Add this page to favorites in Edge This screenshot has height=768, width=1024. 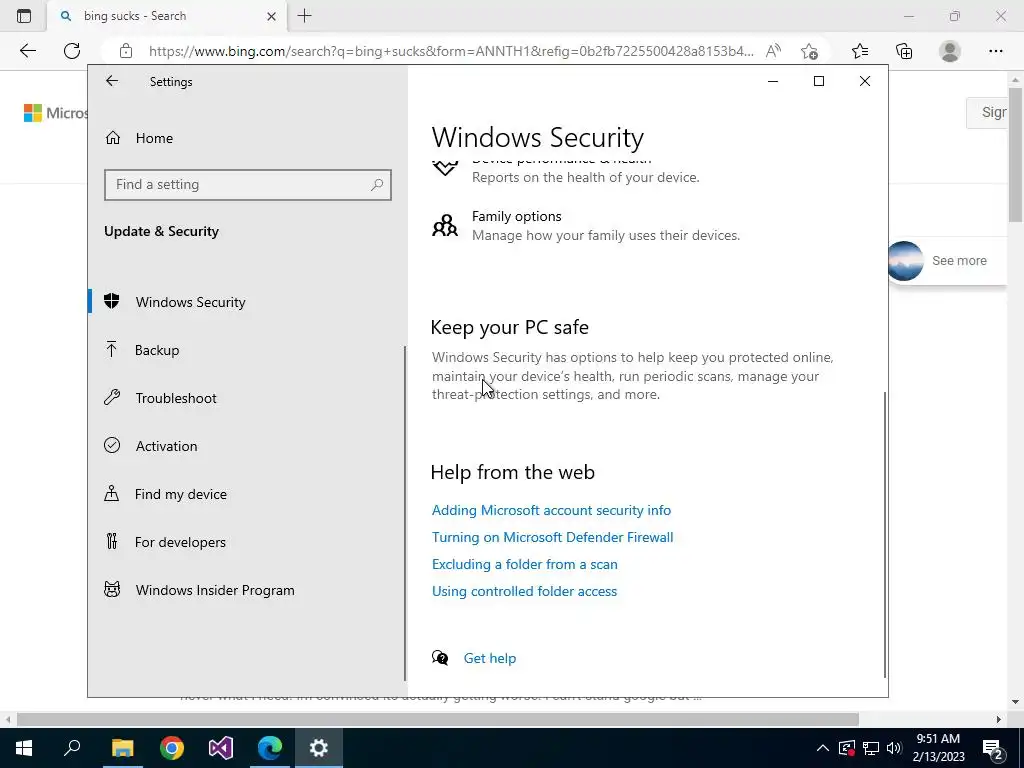tap(809, 51)
